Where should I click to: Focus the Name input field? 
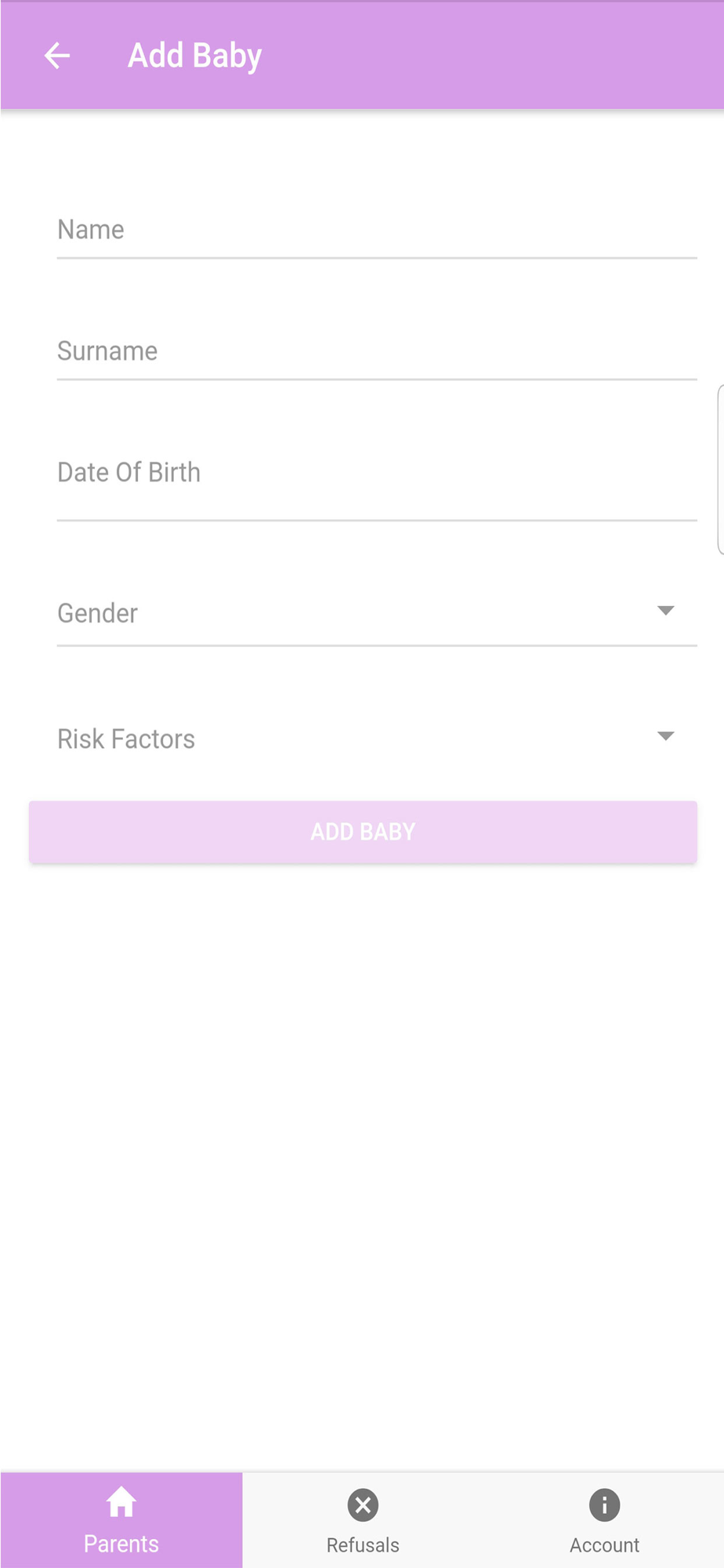pyautogui.click(x=377, y=230)
